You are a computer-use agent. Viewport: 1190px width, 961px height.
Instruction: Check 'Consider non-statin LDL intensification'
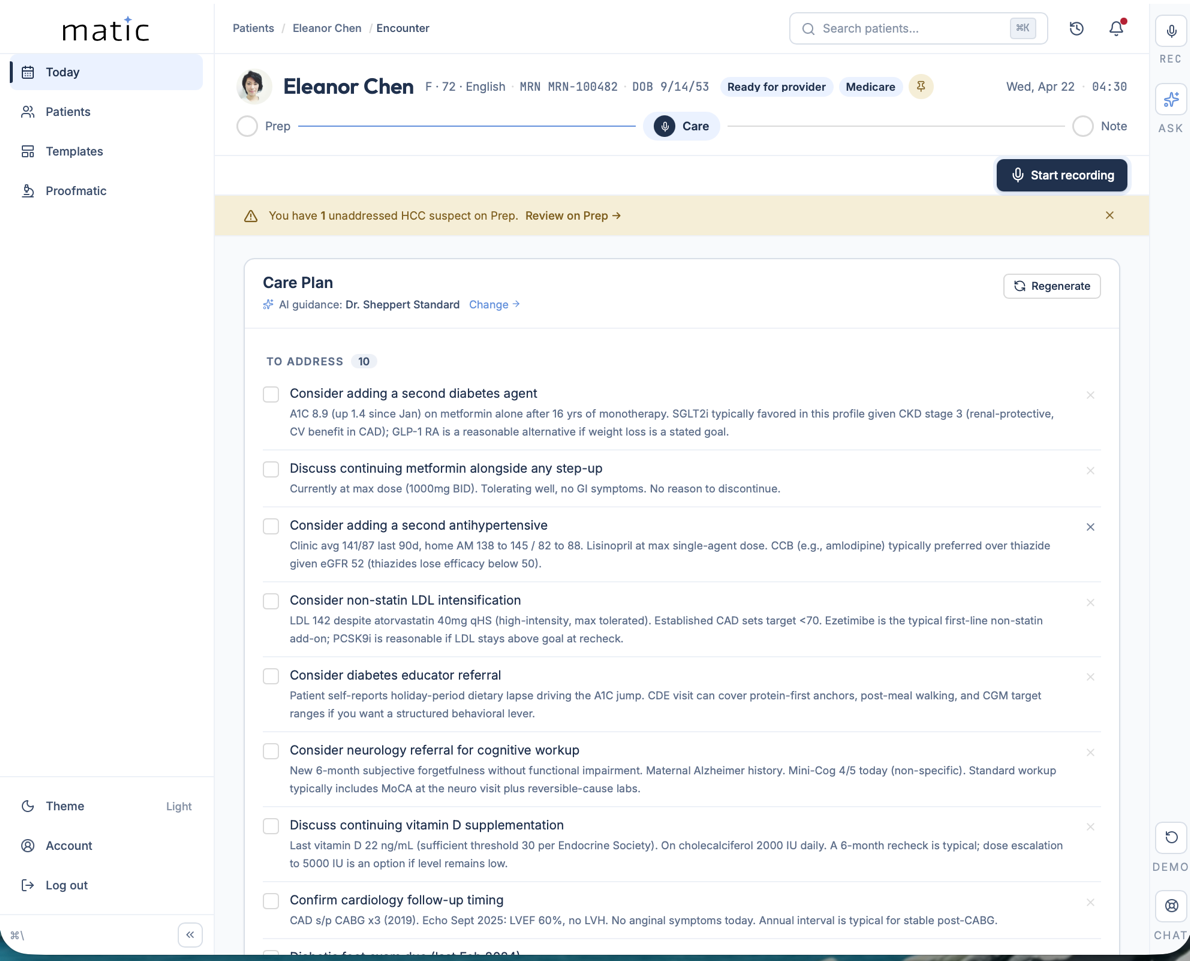271,601
